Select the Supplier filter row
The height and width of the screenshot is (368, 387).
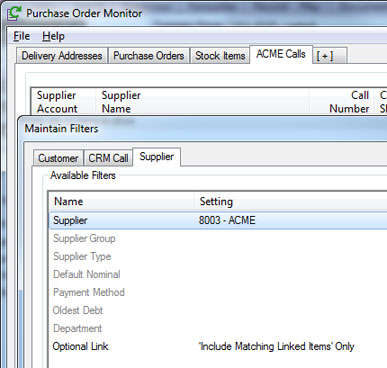tap(218, 220)
